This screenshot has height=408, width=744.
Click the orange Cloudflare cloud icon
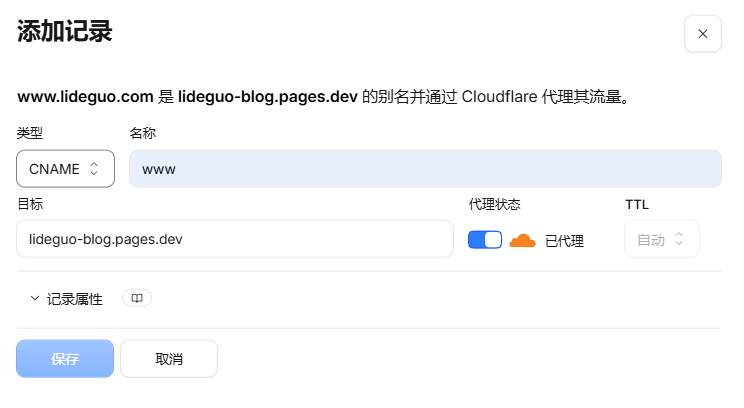pos(522,241)
